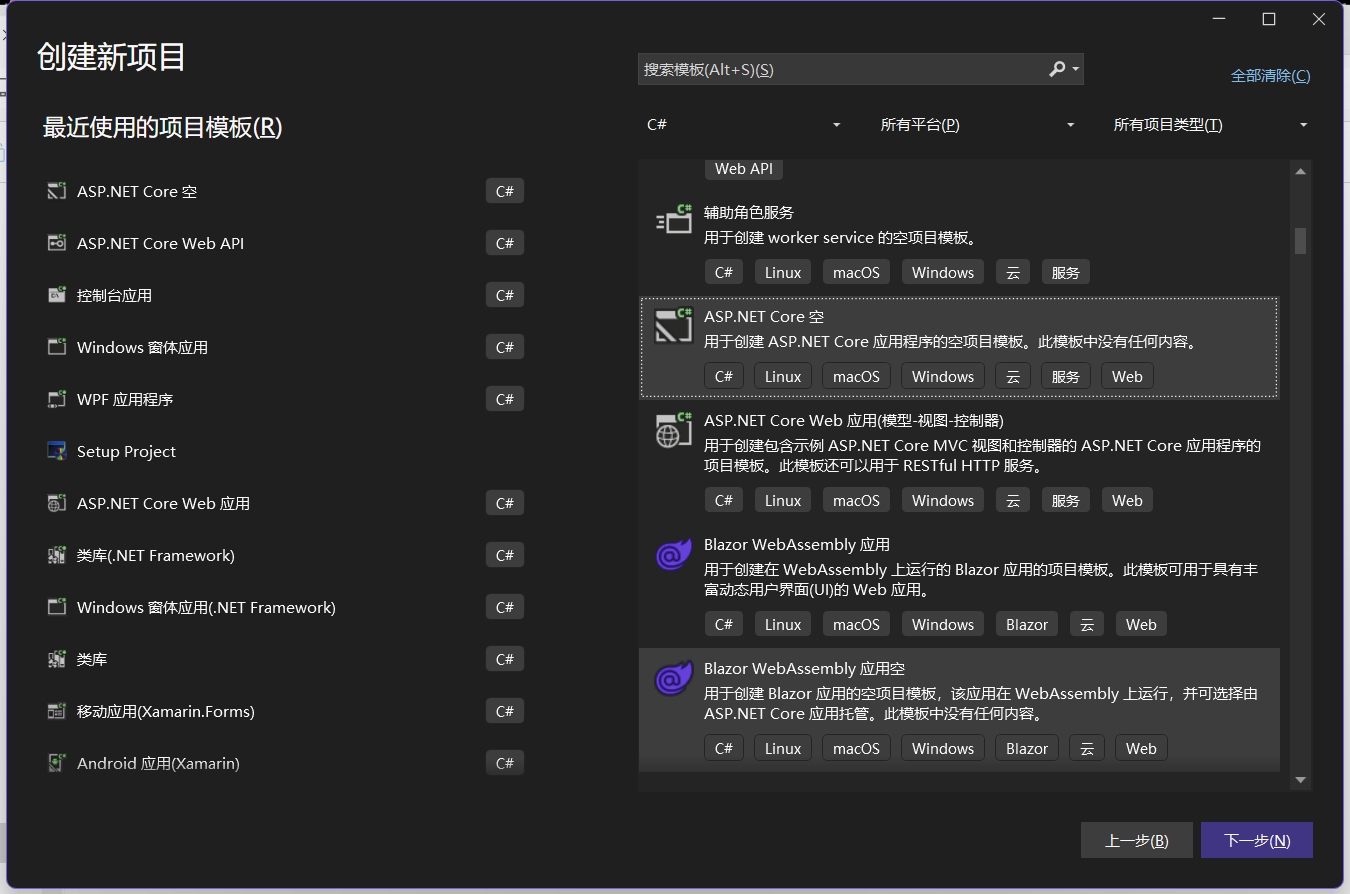
Task: Click the Blazor WebAssembly 应用空 purple icon
Action: tap(673, 678)
